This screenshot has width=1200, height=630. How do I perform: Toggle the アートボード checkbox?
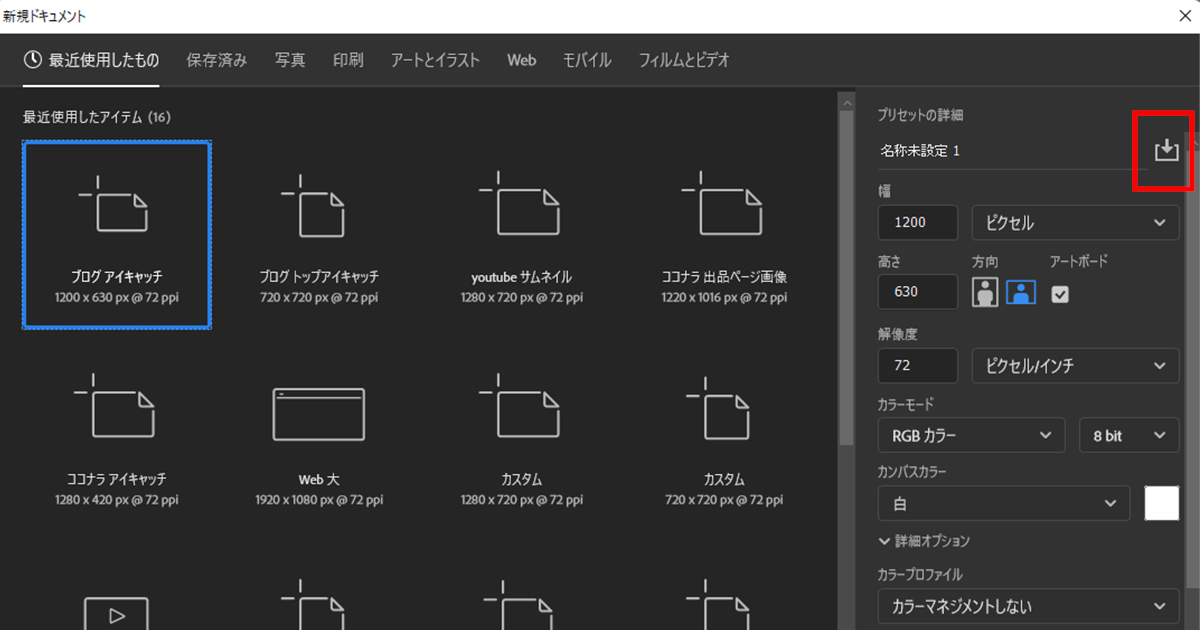point(1061,293)
